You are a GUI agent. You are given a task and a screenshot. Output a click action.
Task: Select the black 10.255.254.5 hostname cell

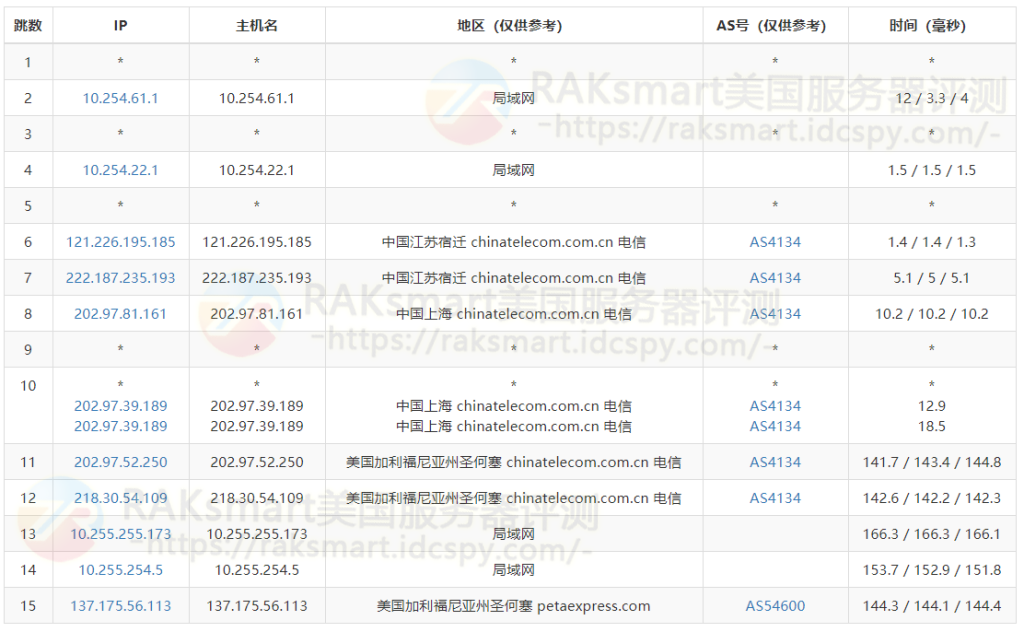point(257,569)
